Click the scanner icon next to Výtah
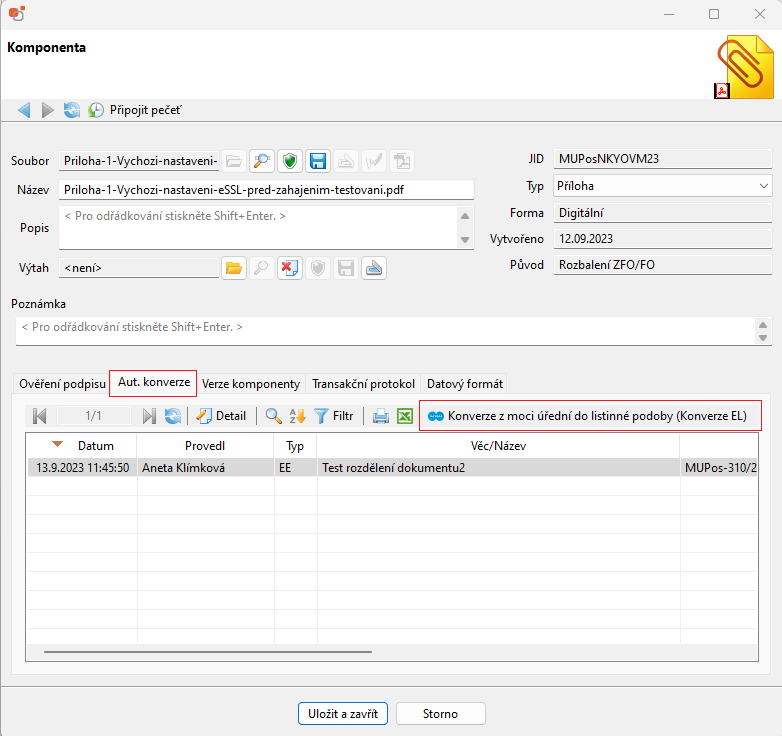This screenshot has width=782, height=736. click(374, 268)
